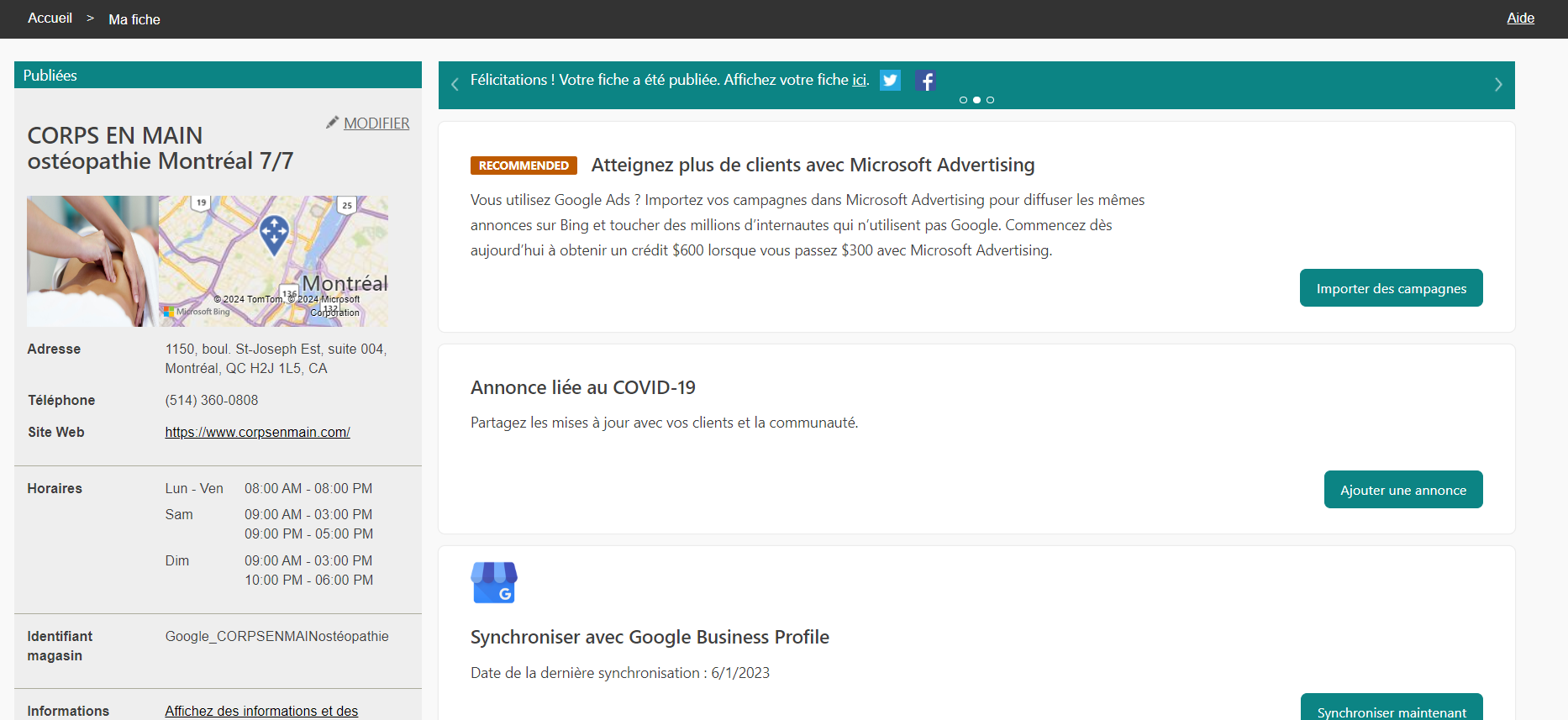
Task: Click the Lun - Ven hours row
Action: tap(269, 488)
